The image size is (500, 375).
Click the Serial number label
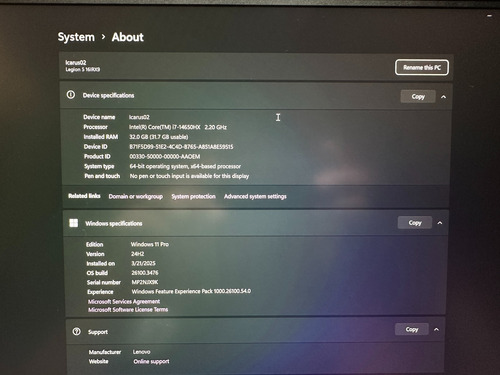[104, 282]
